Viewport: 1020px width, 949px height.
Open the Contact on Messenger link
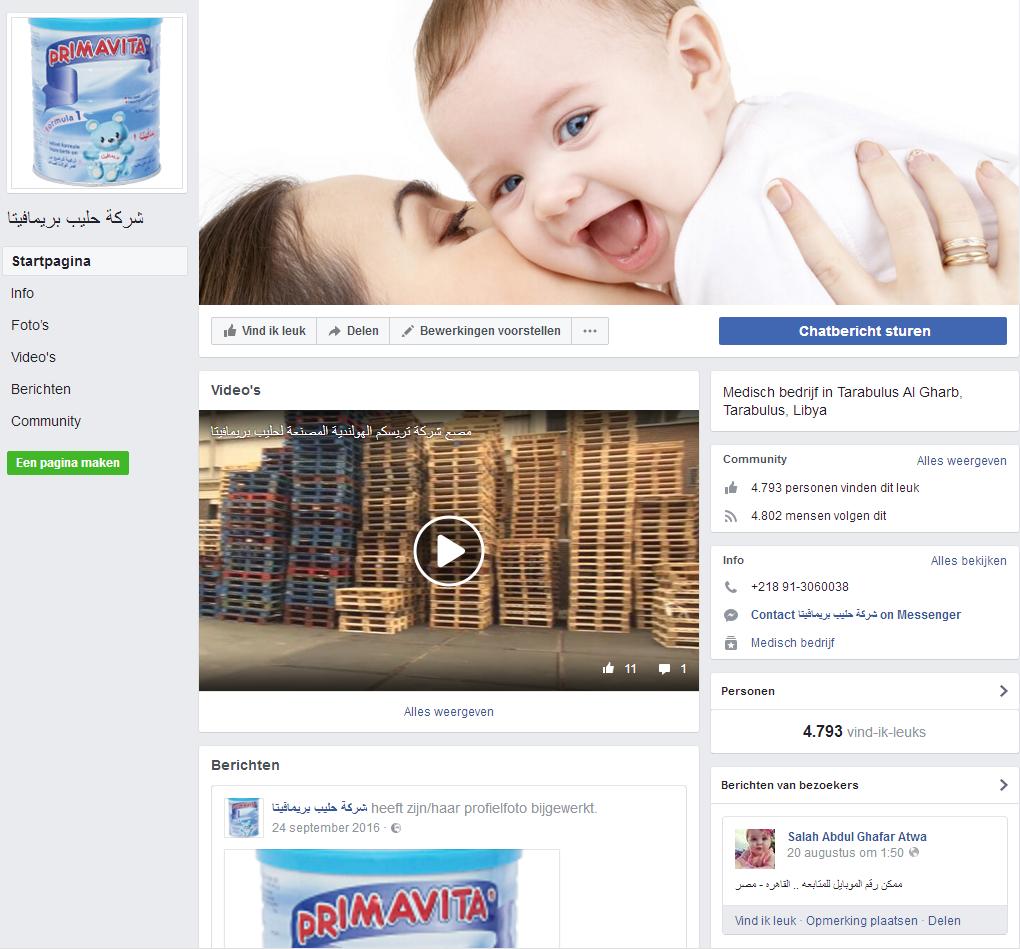[855, 615]
